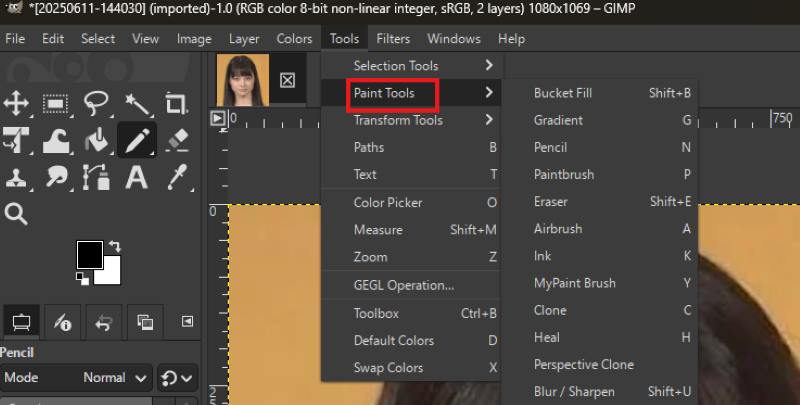Screen dimensions: 800x405
Task: Open the Colors menu
Action: [x=294, y=39]
